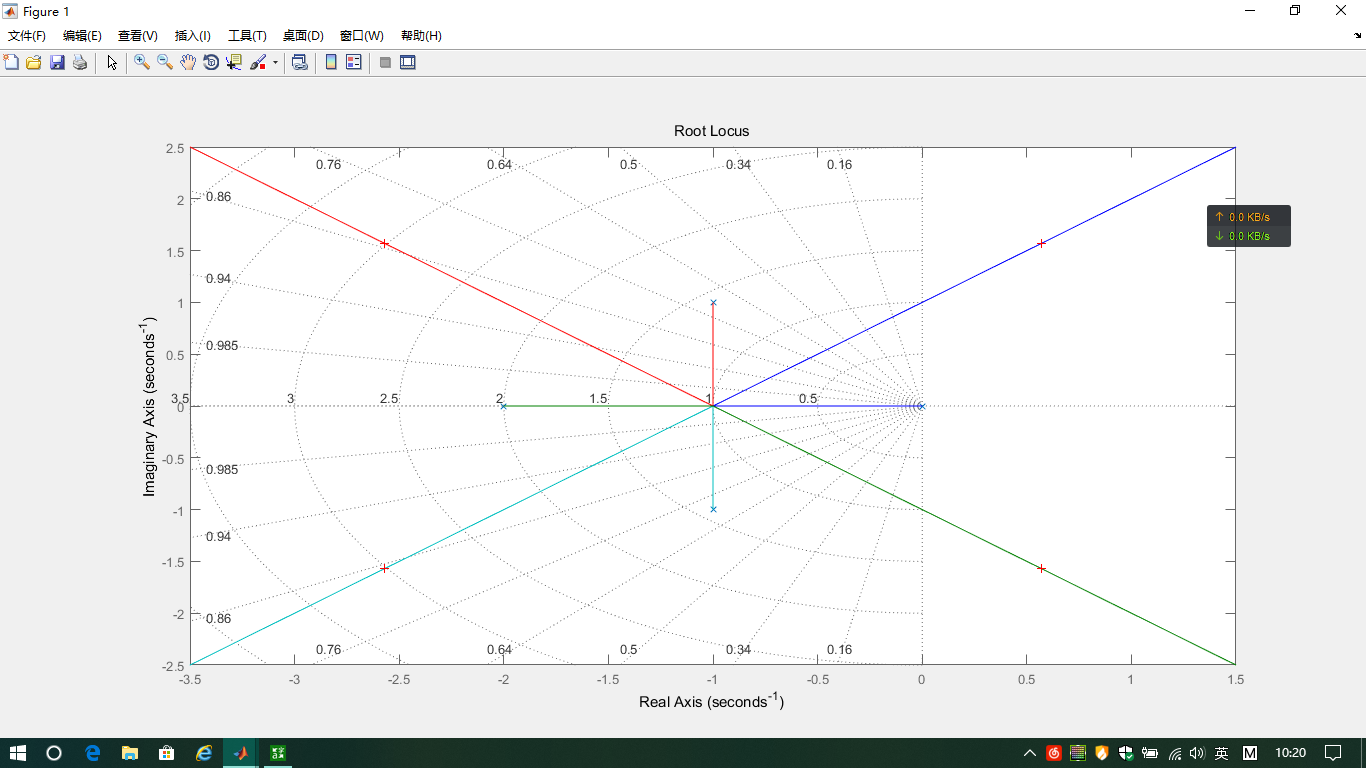Click the red plus marker on the red branch
This screenshot has width=1366, height=768.
point(384,243)
